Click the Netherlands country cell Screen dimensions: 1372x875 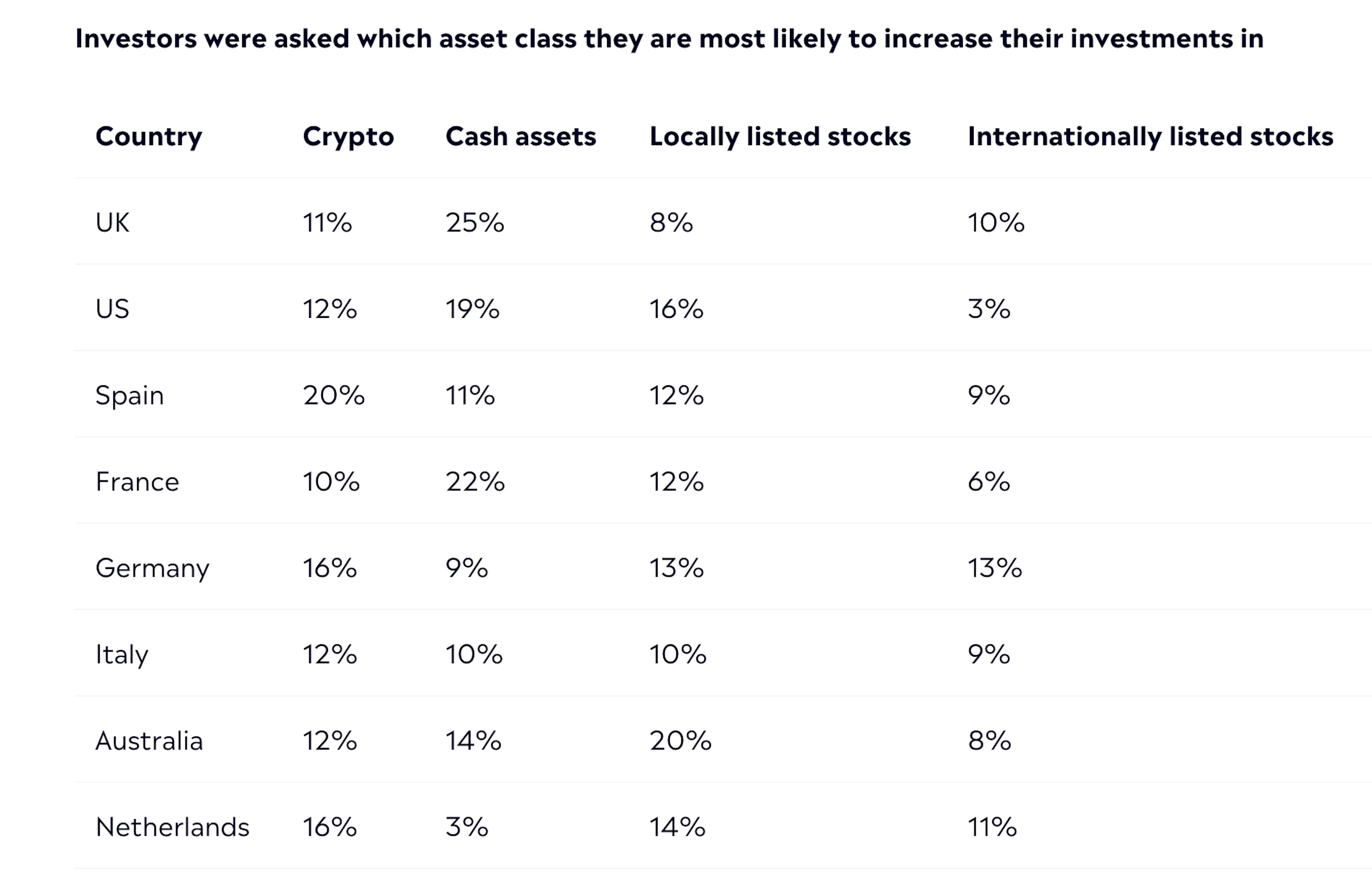[x=172, y=827]
